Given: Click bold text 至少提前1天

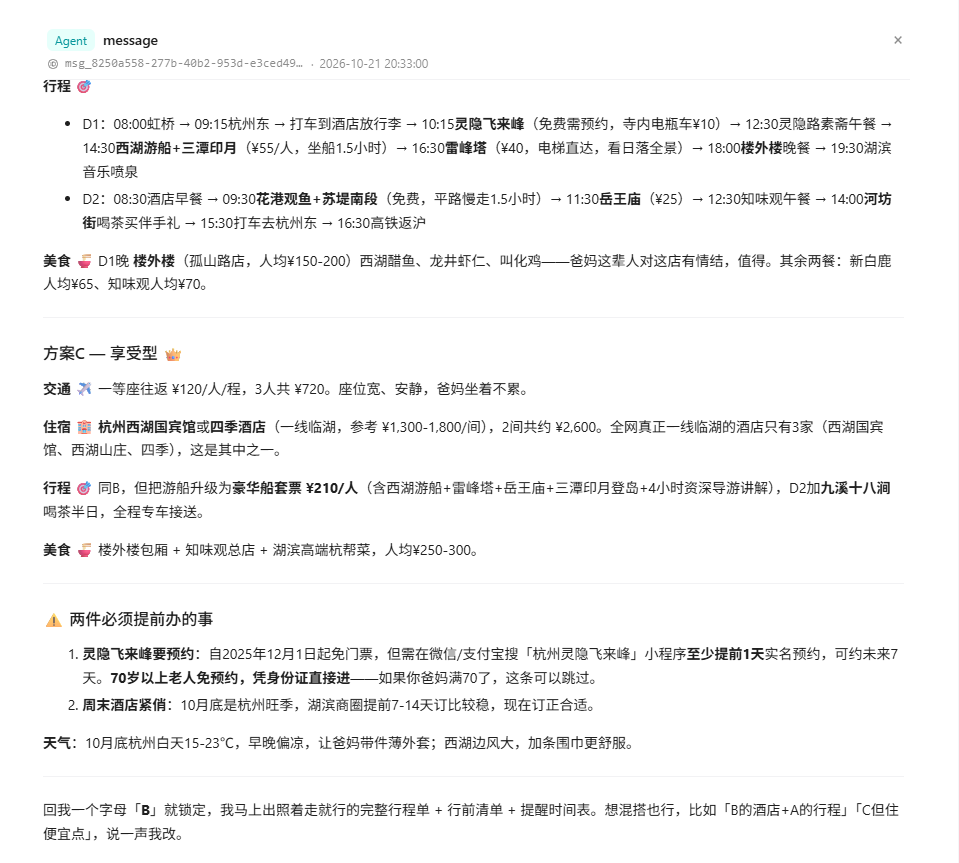Looking at the screenshot, I should click(x=725, y=654).
